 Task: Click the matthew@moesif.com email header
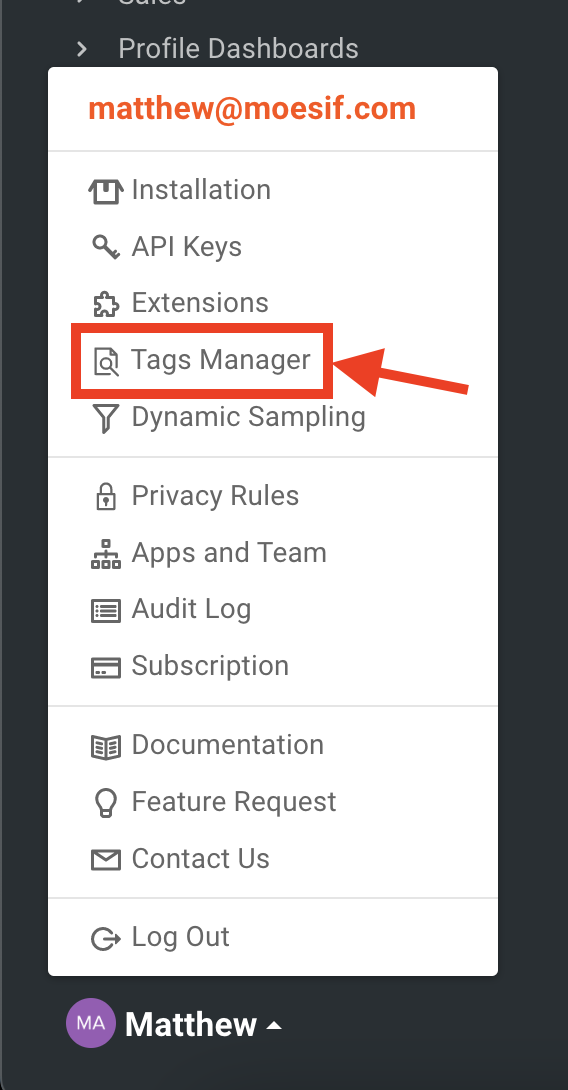tap(252, 109)
